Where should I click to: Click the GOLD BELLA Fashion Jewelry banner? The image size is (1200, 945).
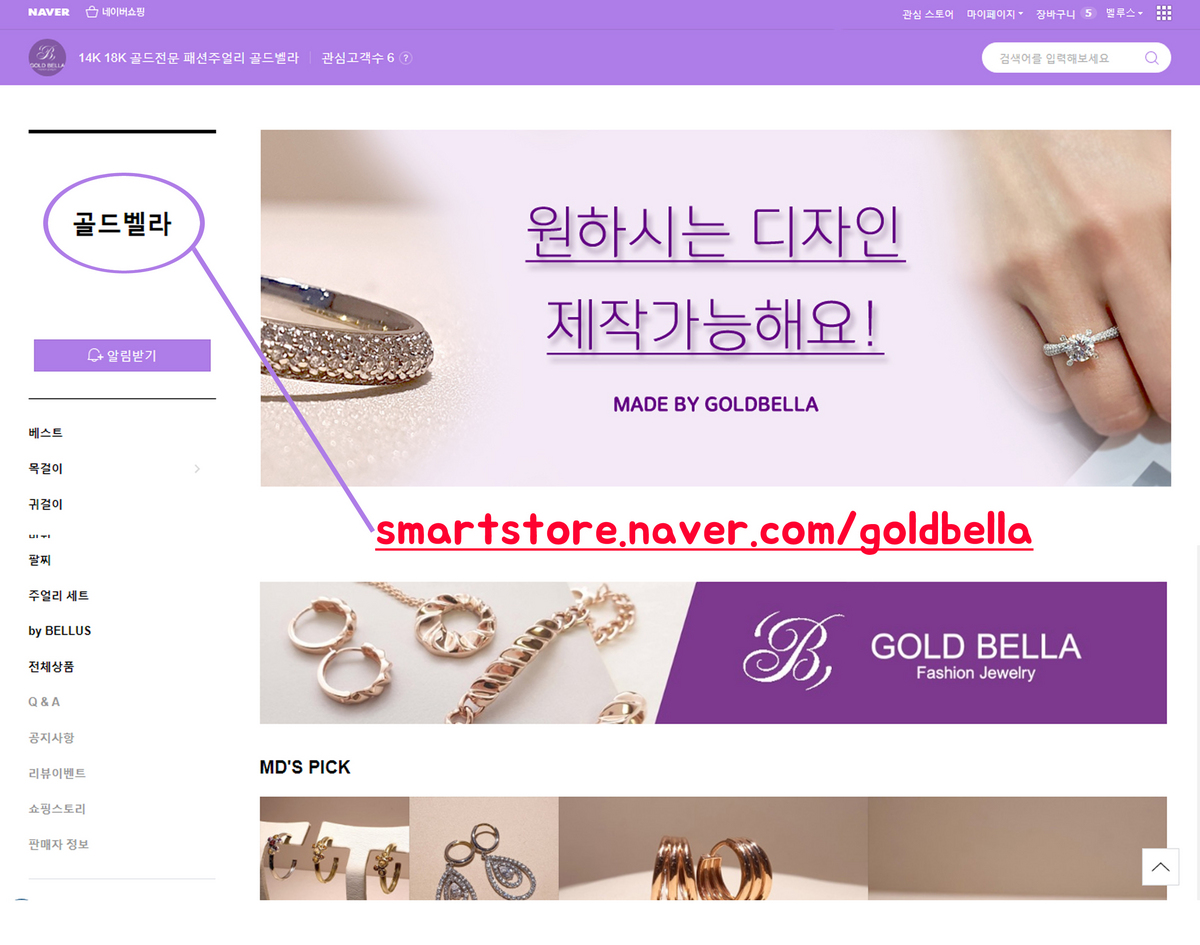(x=713, y=652)
